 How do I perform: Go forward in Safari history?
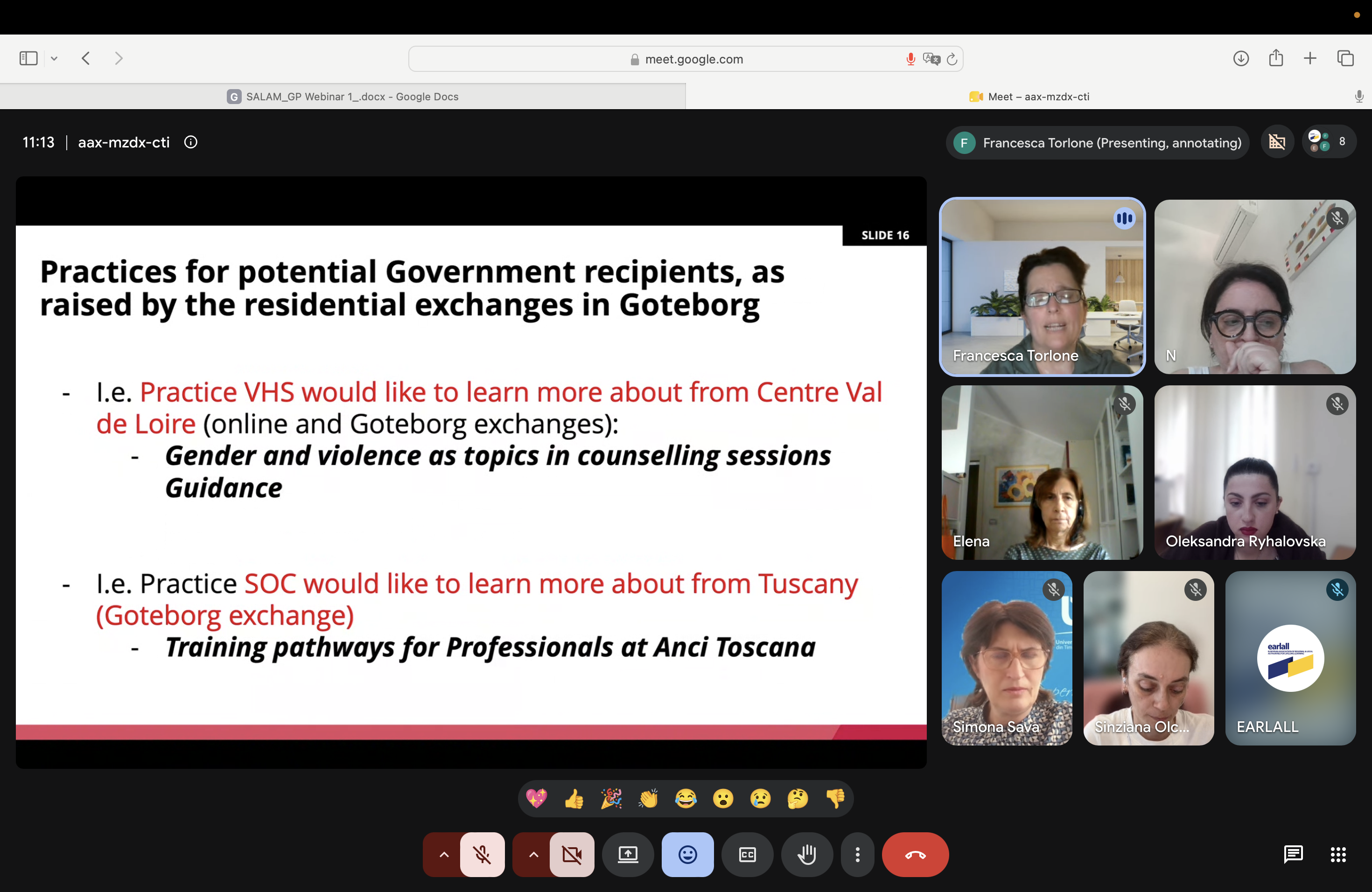(119, 58)
